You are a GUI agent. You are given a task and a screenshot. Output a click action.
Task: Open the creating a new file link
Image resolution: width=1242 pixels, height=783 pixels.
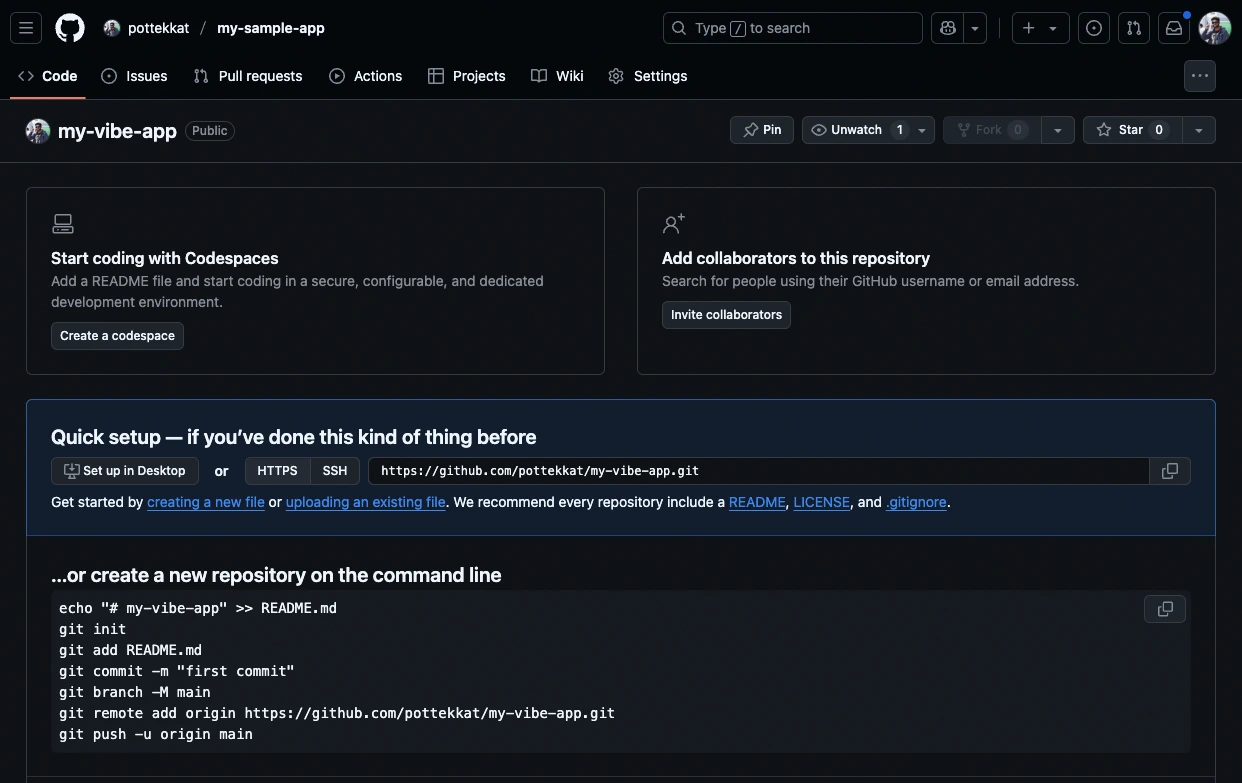pyautogui.click(x=206, y=502)
